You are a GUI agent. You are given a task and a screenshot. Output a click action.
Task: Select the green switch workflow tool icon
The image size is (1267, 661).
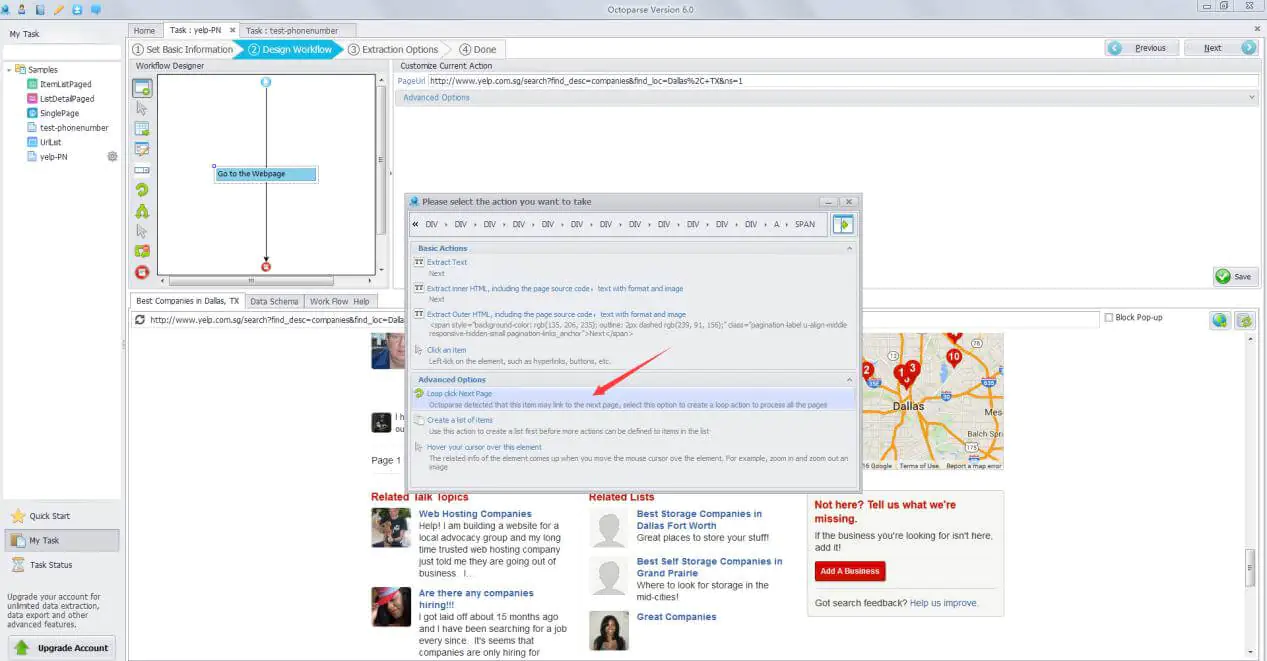coord(142,251)
